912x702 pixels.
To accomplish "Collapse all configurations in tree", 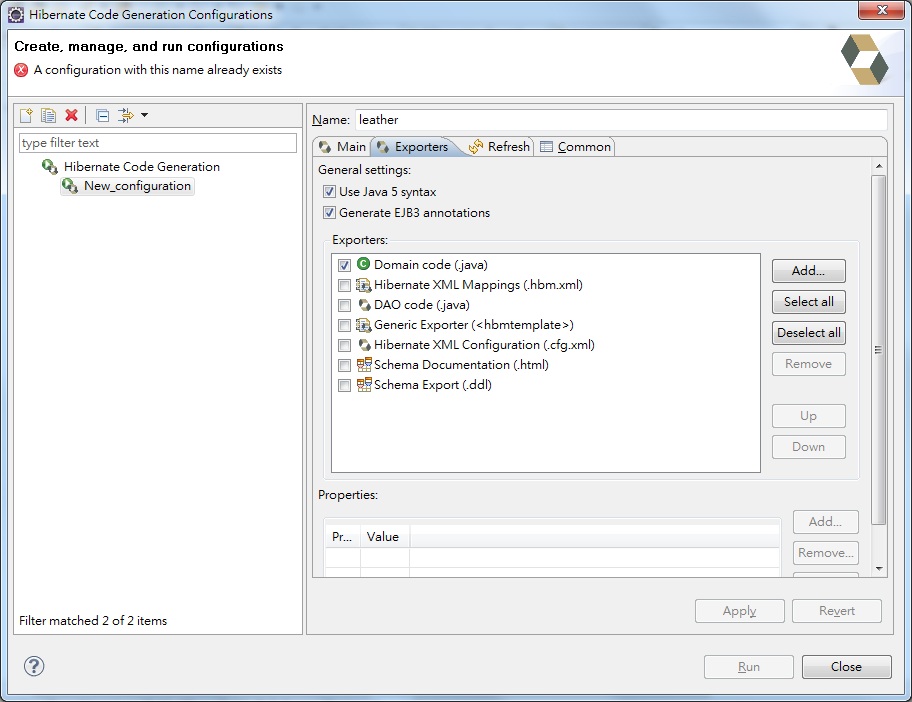I will pyautogui.click(x=102, y=115).
